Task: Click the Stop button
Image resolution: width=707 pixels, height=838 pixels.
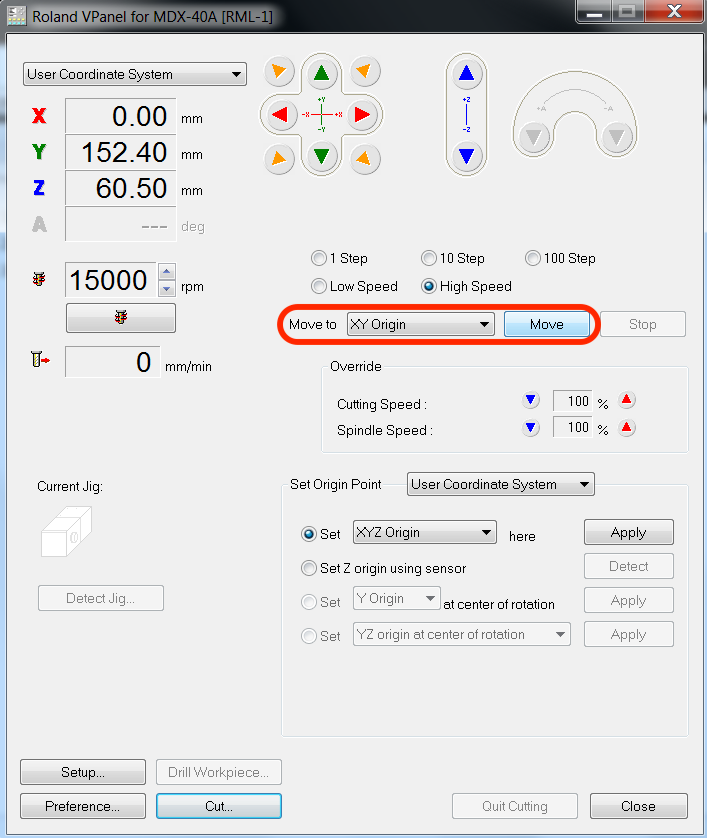Action: pyautogui.click(x=643, y=324)
